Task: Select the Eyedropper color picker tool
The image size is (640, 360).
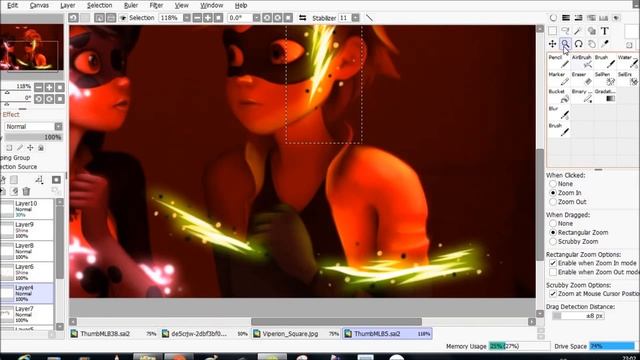Action: [604, 44]
